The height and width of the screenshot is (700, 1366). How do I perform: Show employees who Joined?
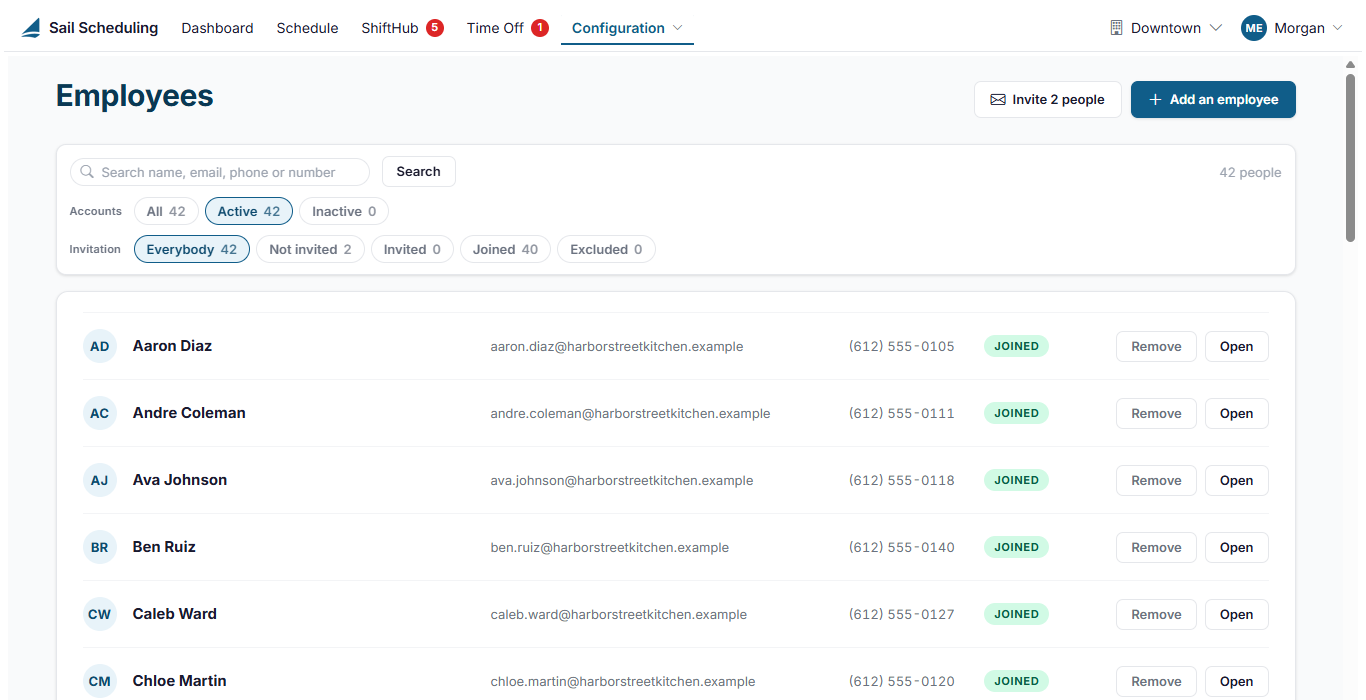(x=505, y=249)
